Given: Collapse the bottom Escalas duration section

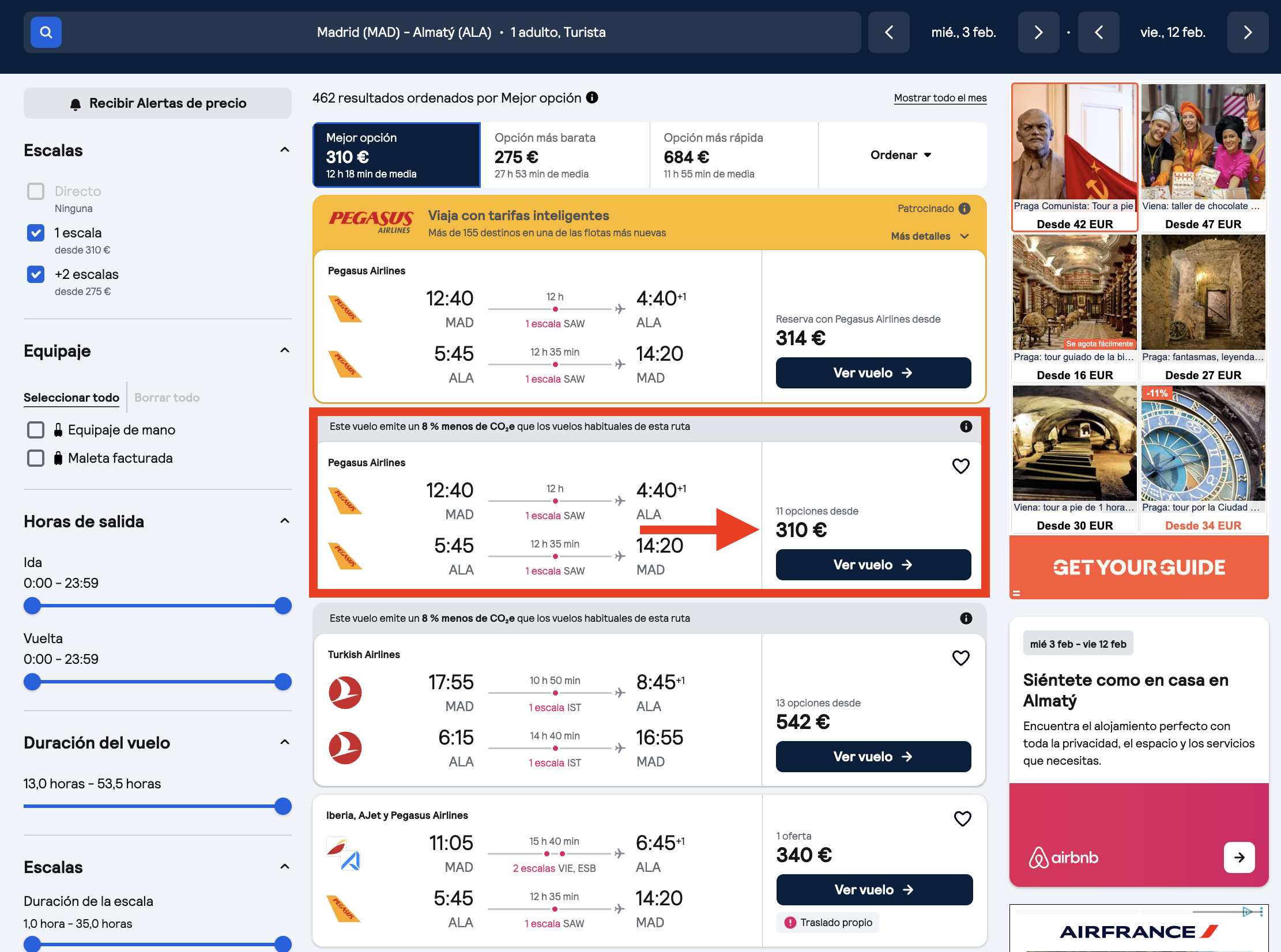Looking at the screenshot, I should click(x=285, y=867).
